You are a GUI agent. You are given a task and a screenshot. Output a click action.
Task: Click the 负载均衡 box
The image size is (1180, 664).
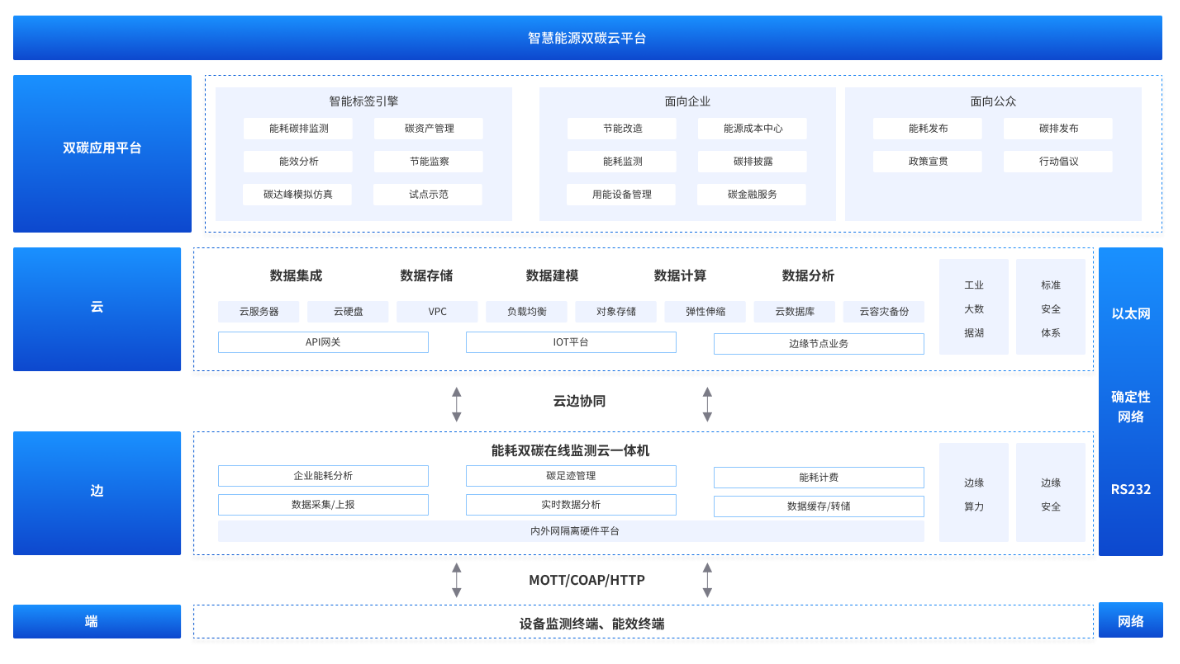click(x=527, y=312)
